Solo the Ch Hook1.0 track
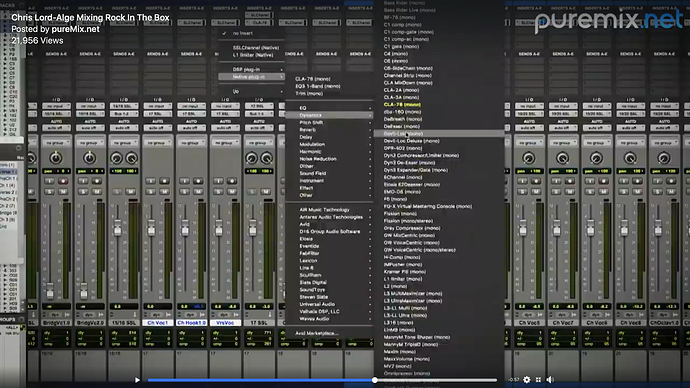Viewport: 690px width, 388px height. pos(185,191)
